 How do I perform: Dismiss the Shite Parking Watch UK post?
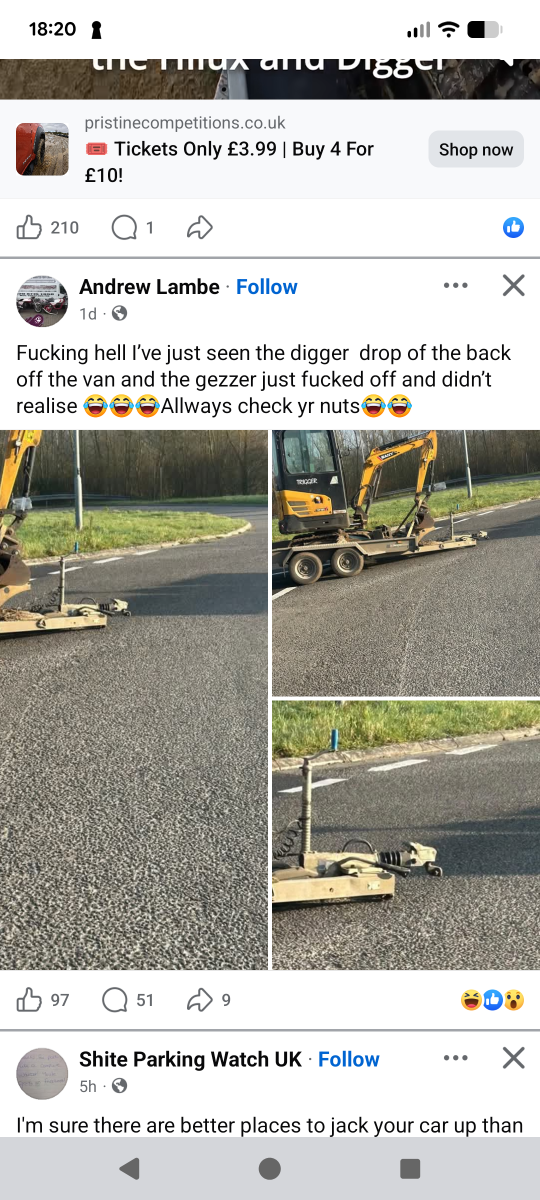[x=513, y=1058]
